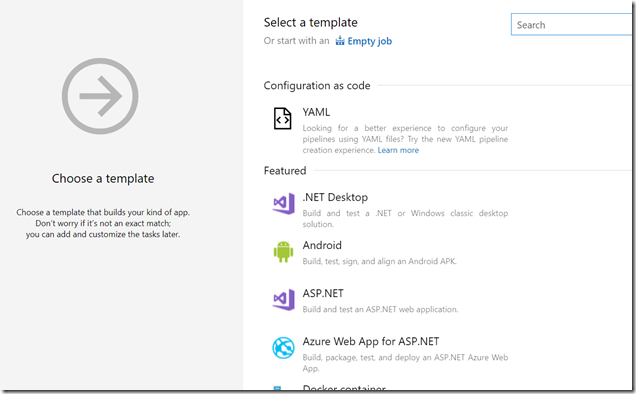Image resolution: width=636 pixels, height=394 pixels.
Task: Click the YAML description paragraph
Action: 405,139
